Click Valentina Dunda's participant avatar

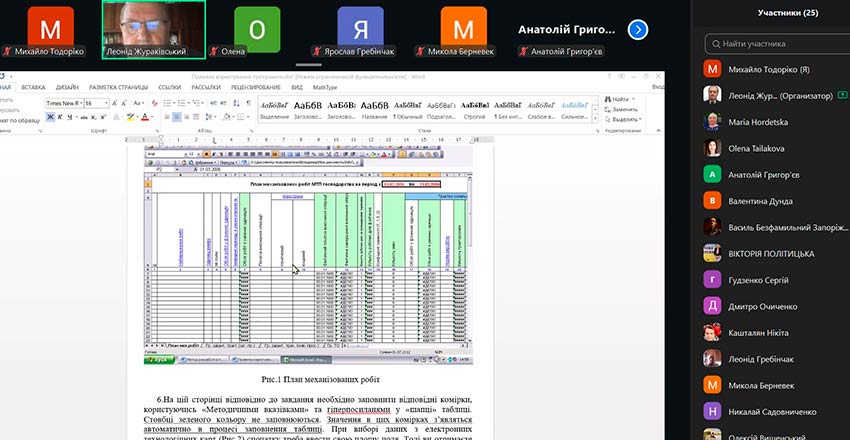click(x=713, y=200)
